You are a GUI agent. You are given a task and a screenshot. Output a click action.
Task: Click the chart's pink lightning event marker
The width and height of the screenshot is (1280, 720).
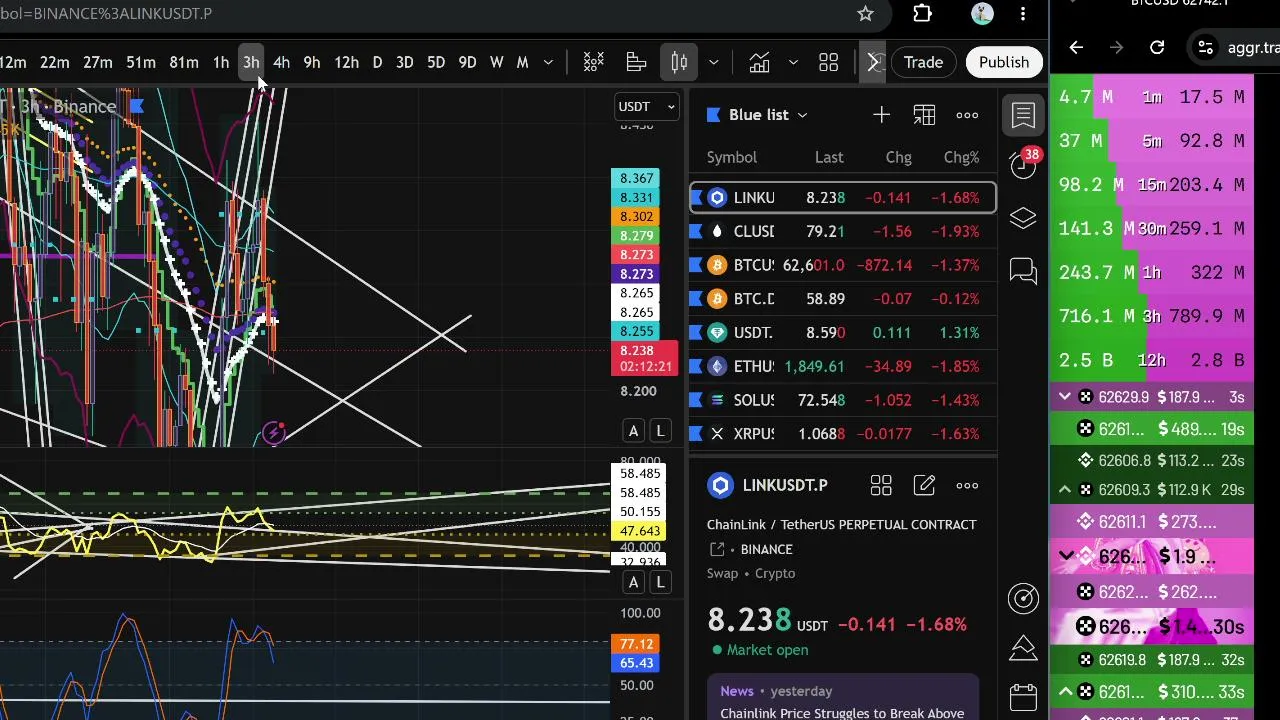pos(274,433)
